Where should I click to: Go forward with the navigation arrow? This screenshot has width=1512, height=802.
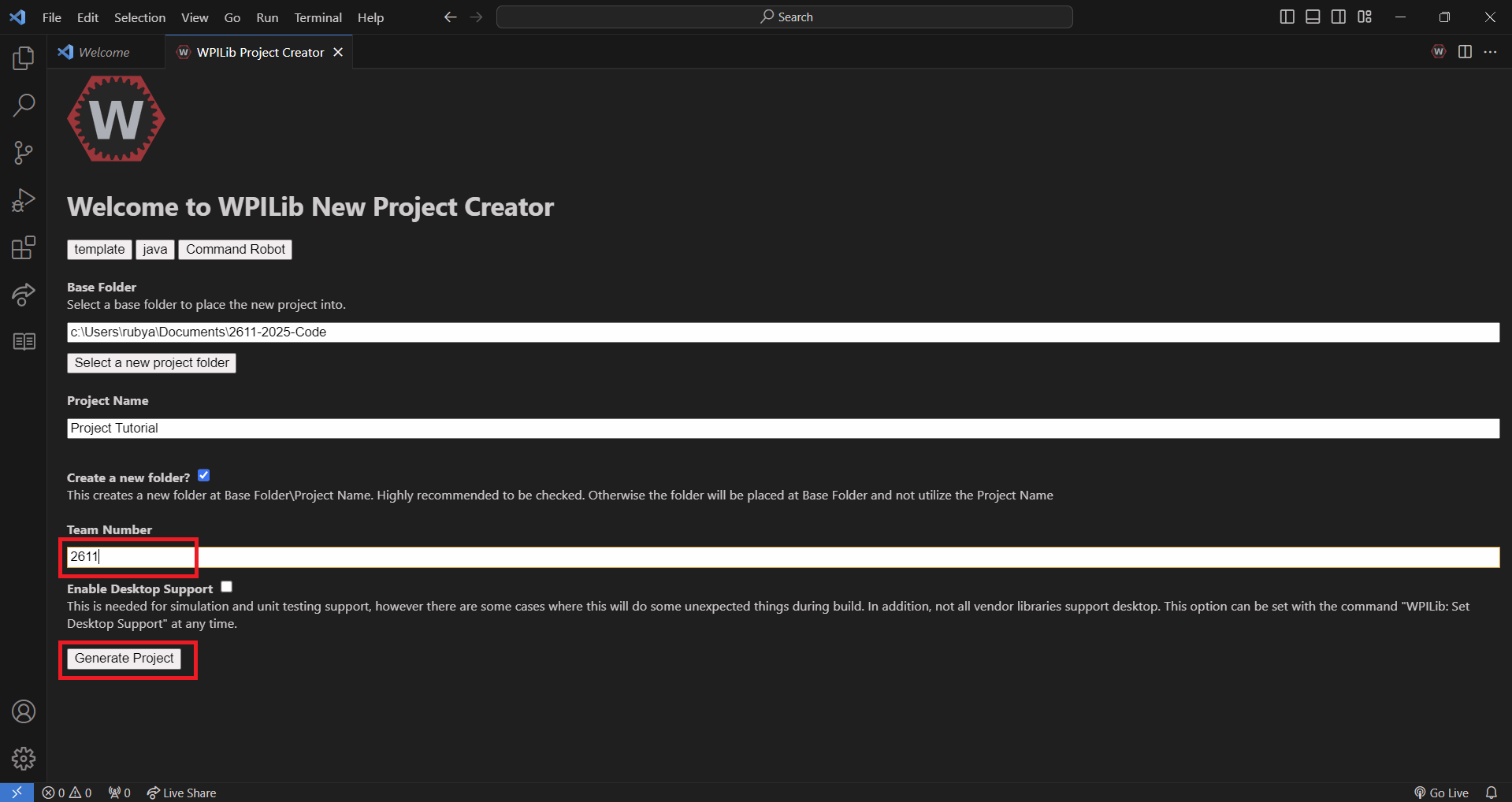click(x=476, y=17)
